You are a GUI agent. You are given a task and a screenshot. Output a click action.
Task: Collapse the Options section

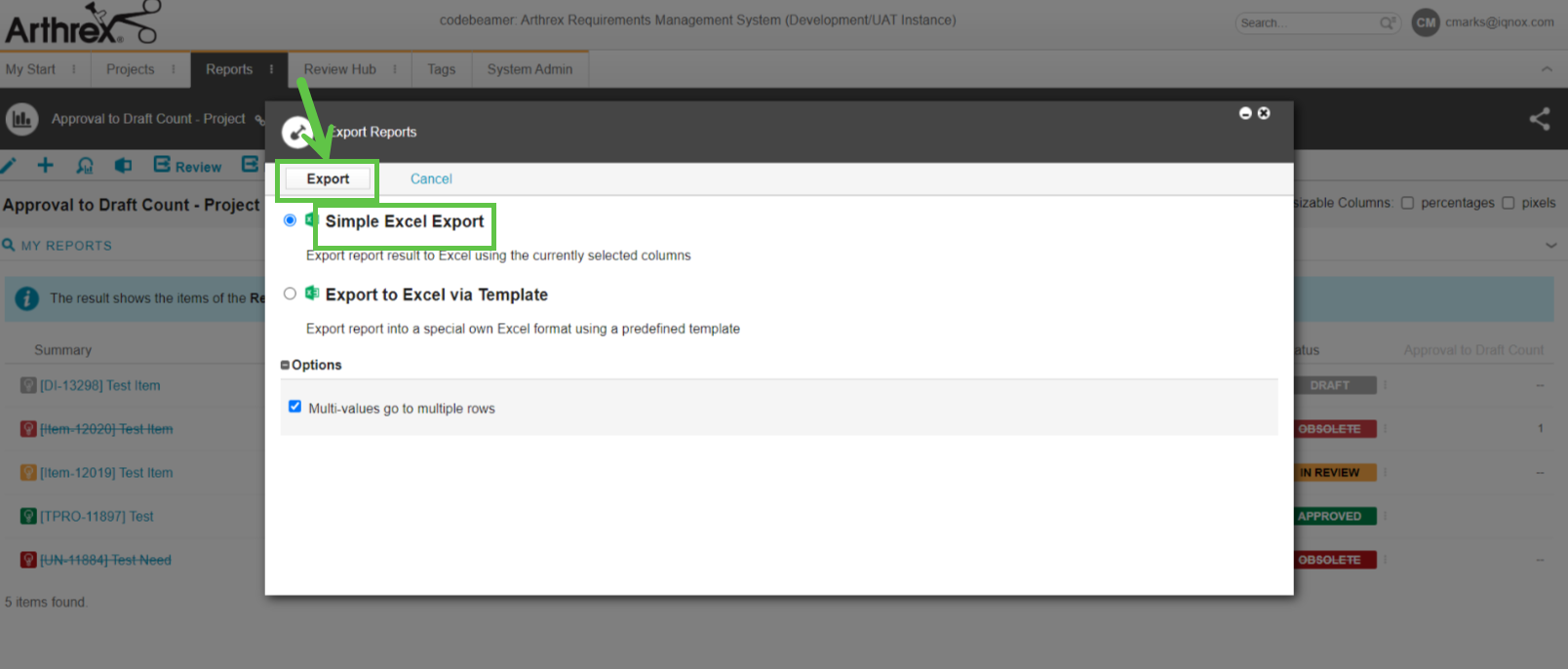pyautogui.click(x=285, y=365)
